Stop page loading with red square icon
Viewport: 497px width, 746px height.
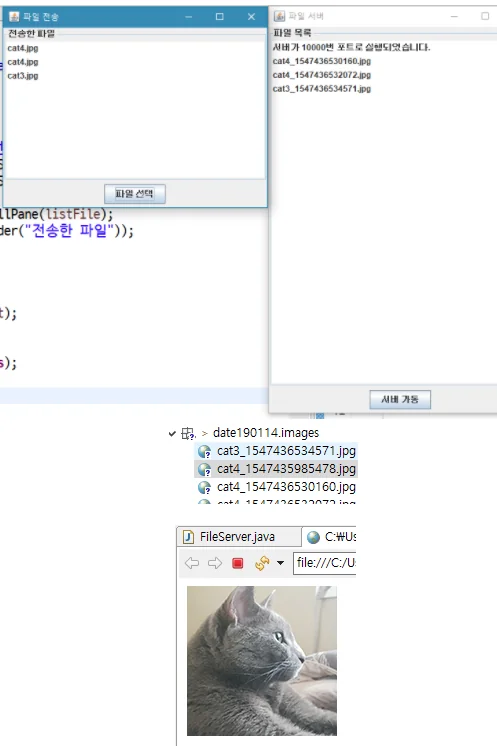pos(238,563)
